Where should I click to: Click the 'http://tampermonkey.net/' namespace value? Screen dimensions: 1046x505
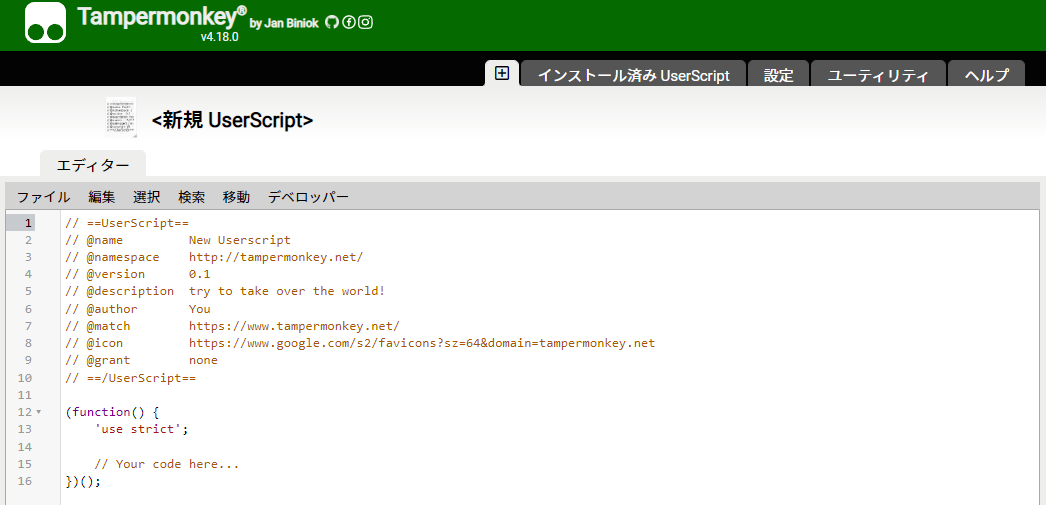[x=276, y=257]
